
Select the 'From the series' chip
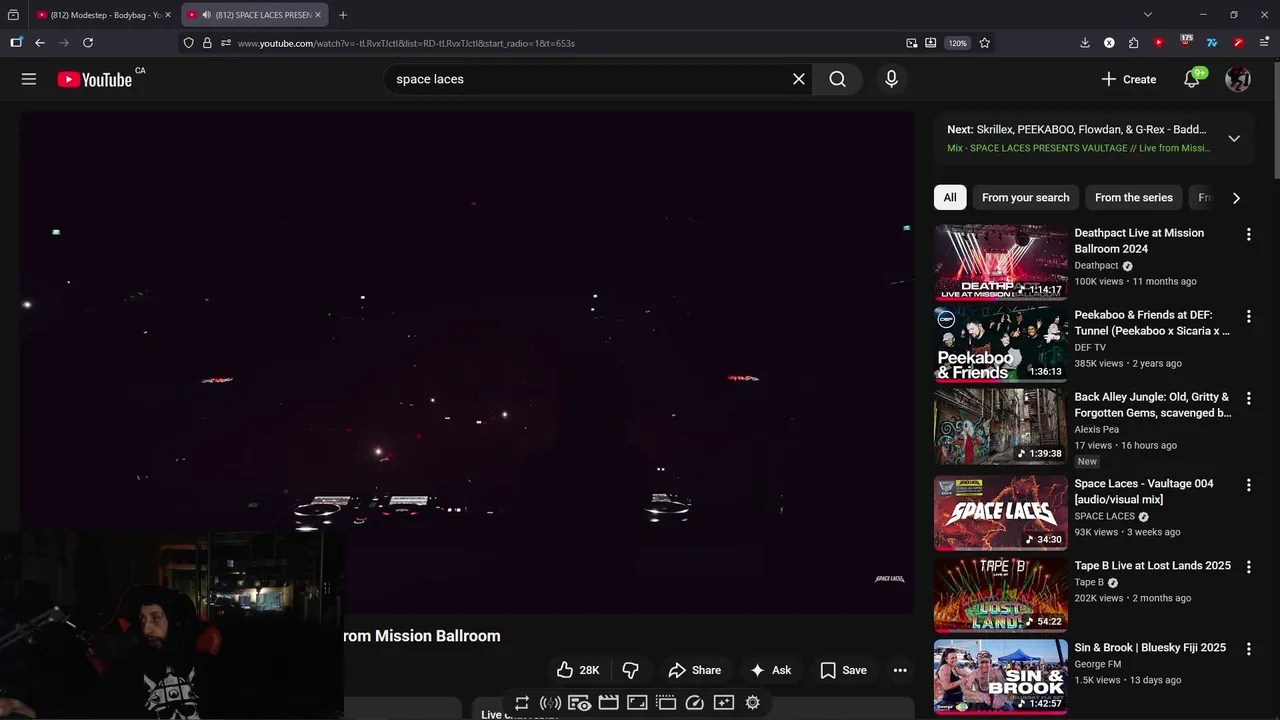click(x=1133, y=197)
